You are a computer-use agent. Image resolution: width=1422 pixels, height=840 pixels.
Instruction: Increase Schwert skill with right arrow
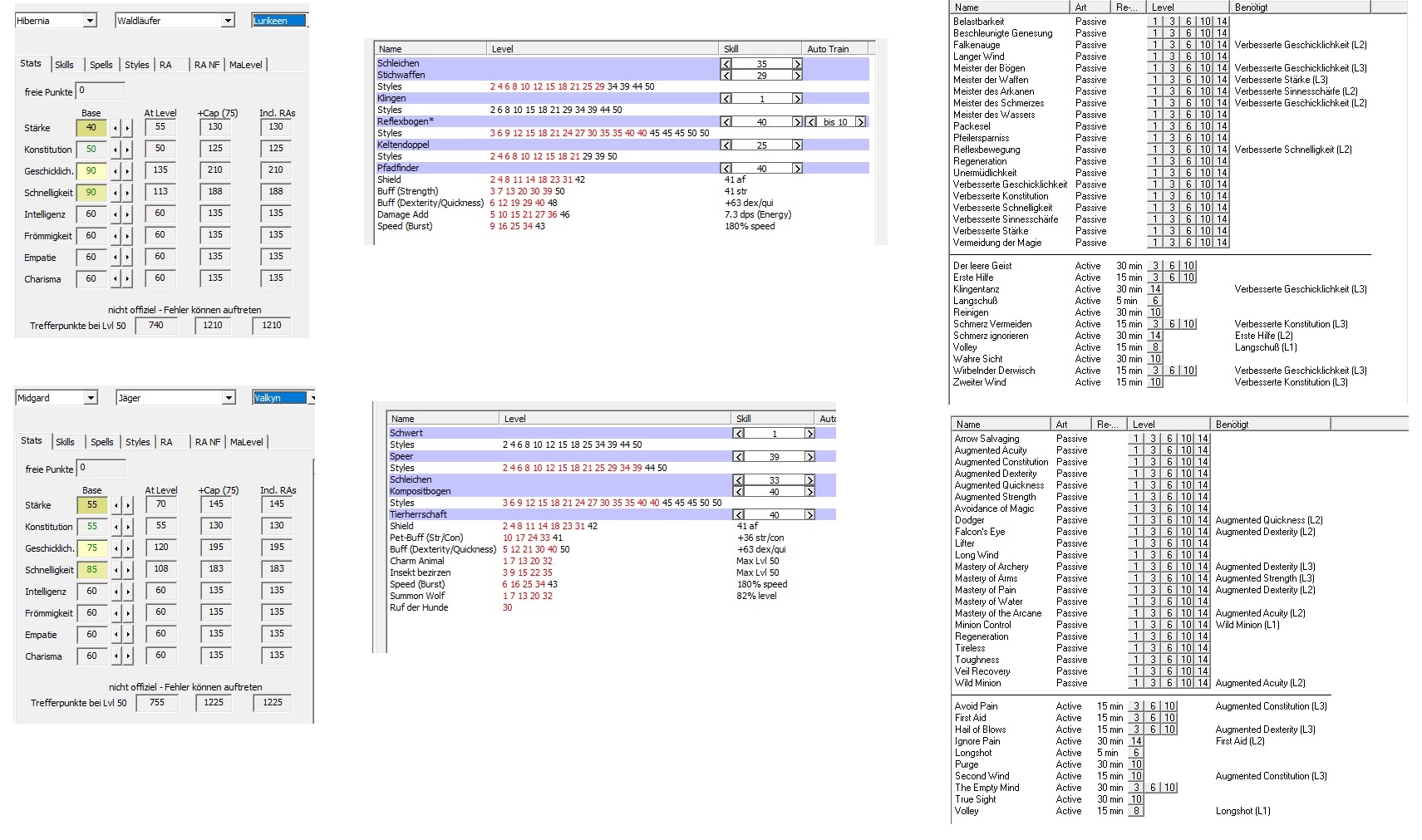pyautogui.click(x=809, y=434)
